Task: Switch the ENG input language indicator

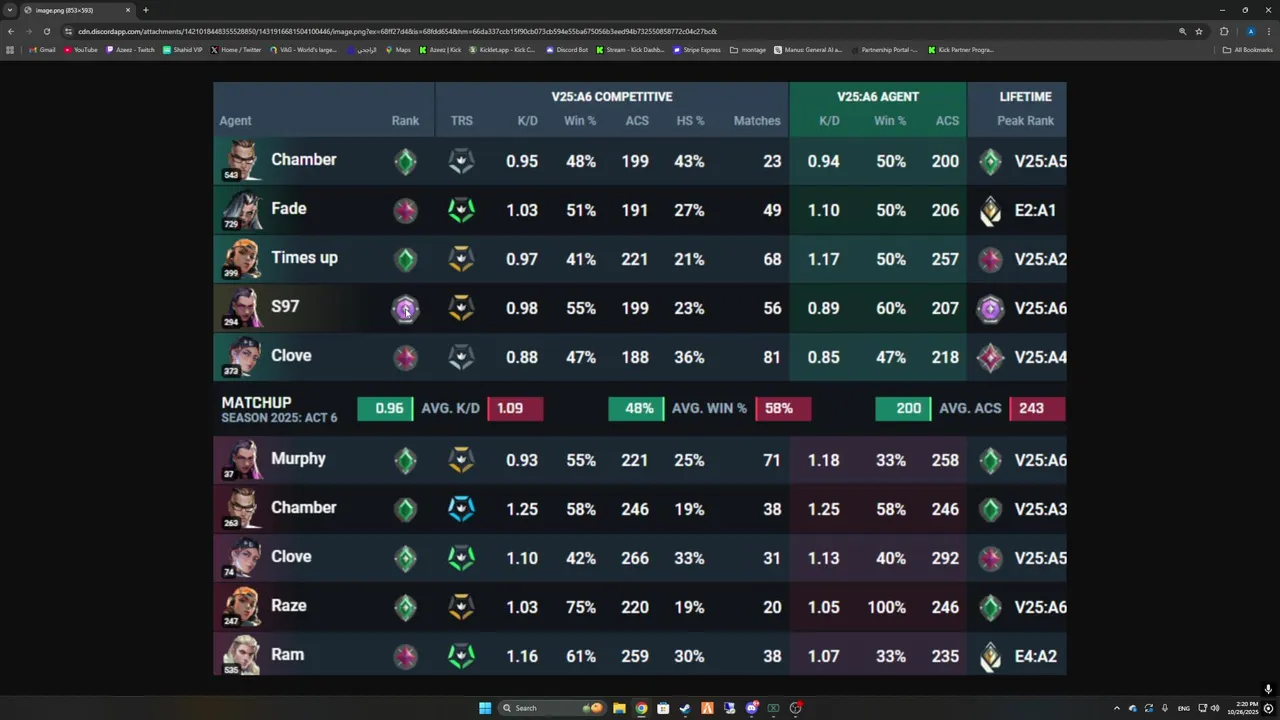Action: pos(1184,708)
